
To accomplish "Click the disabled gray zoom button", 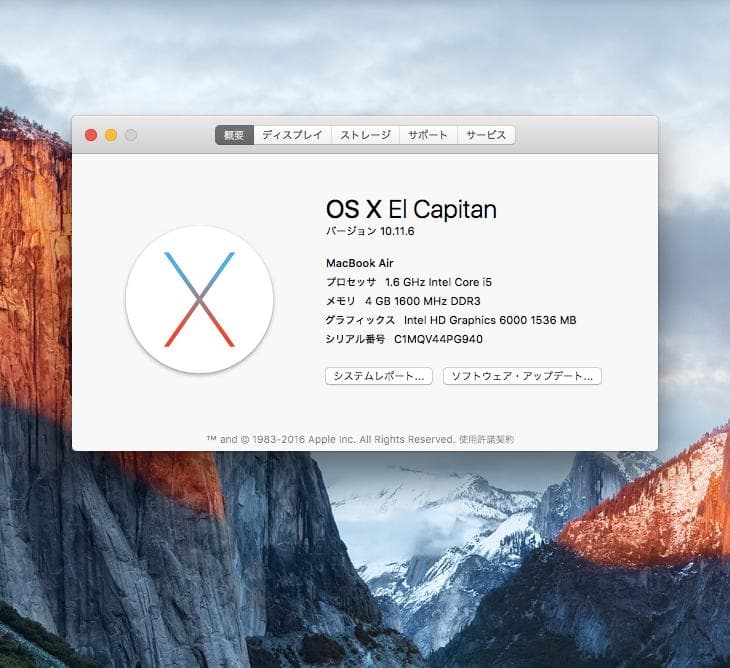I will coord(131,135).
